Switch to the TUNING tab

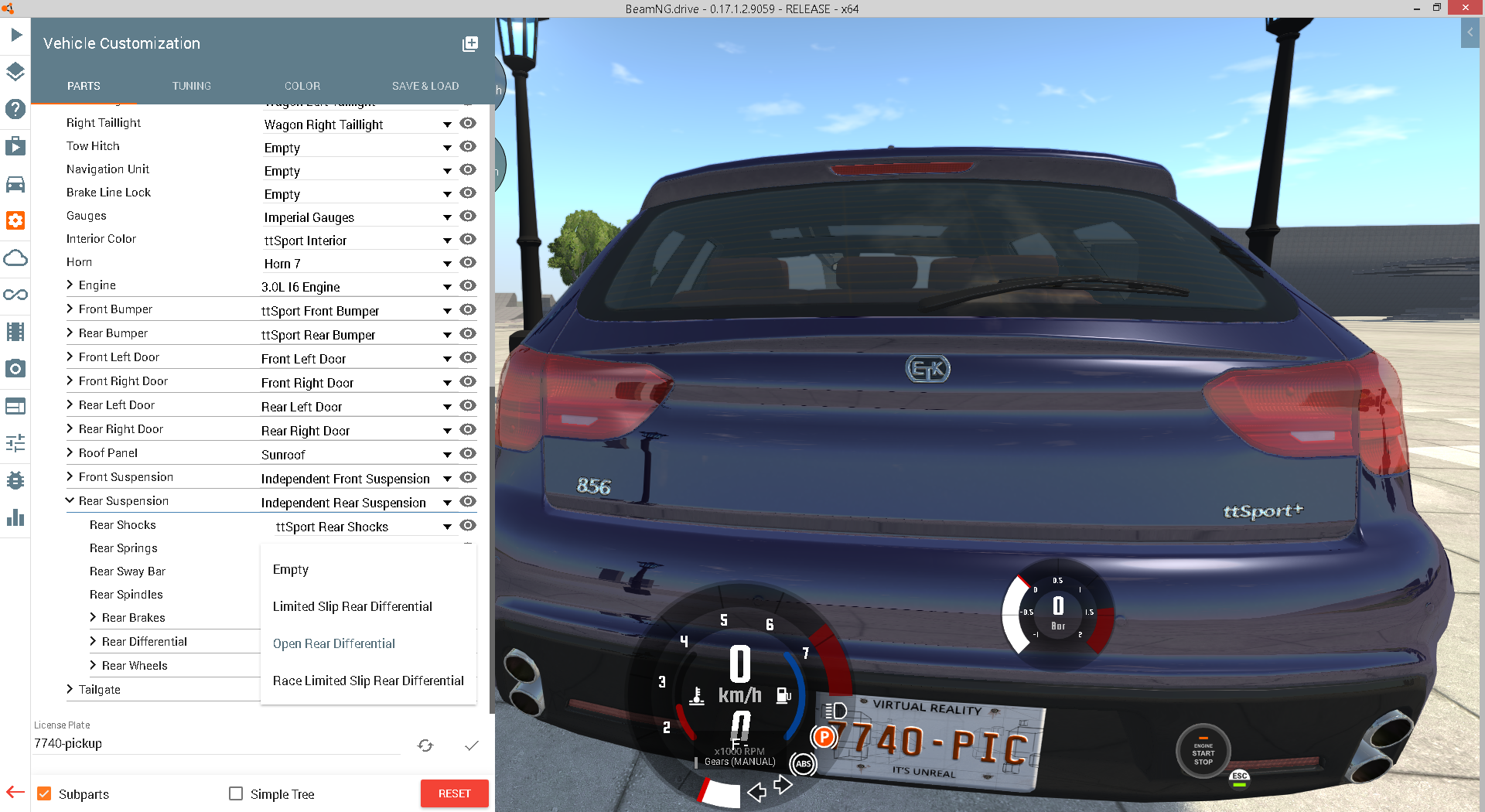[191, 86]
